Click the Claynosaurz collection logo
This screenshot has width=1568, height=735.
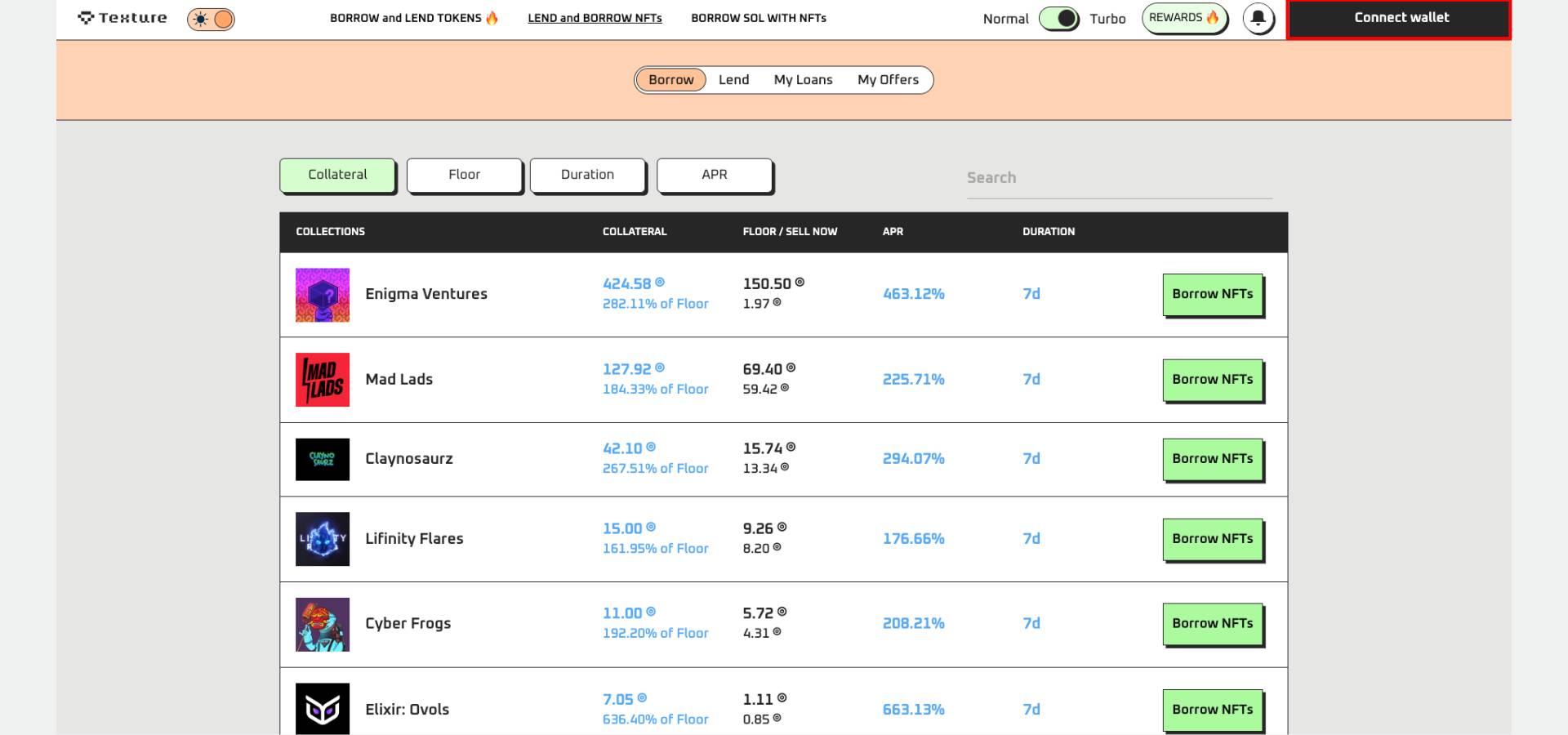[x=323, y=459]
